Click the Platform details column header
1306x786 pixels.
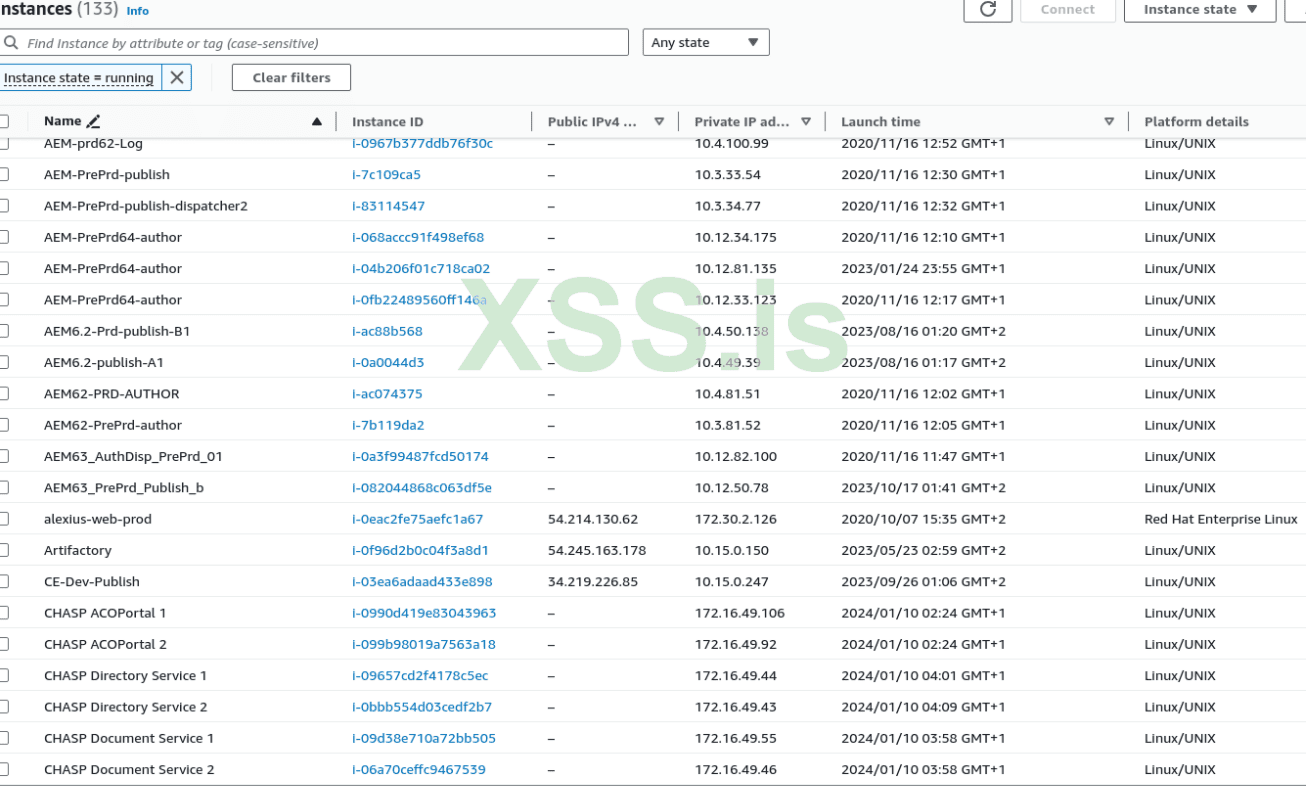(1196, 122)
